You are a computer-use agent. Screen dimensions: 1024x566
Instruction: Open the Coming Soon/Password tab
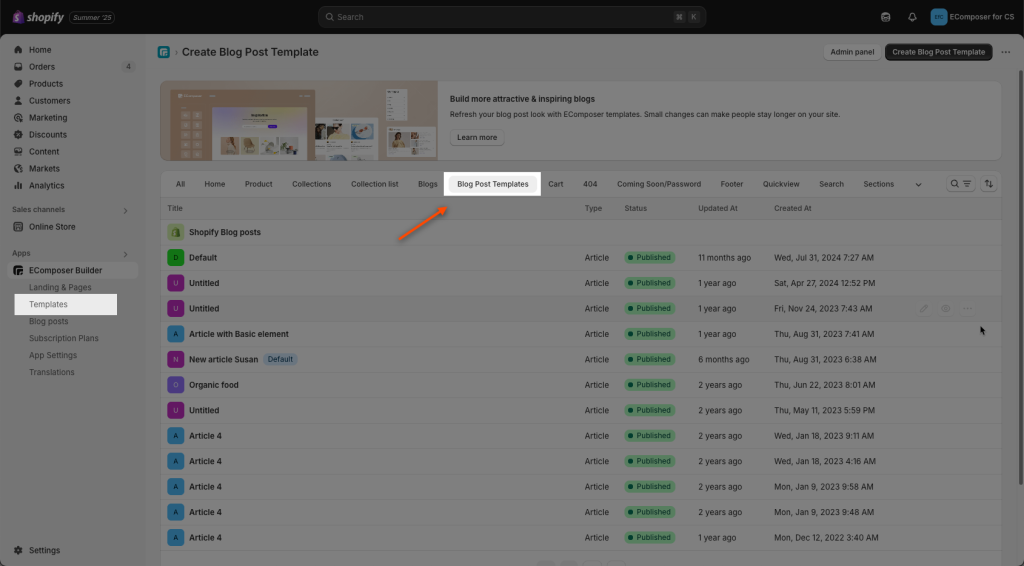pos(659,184)
